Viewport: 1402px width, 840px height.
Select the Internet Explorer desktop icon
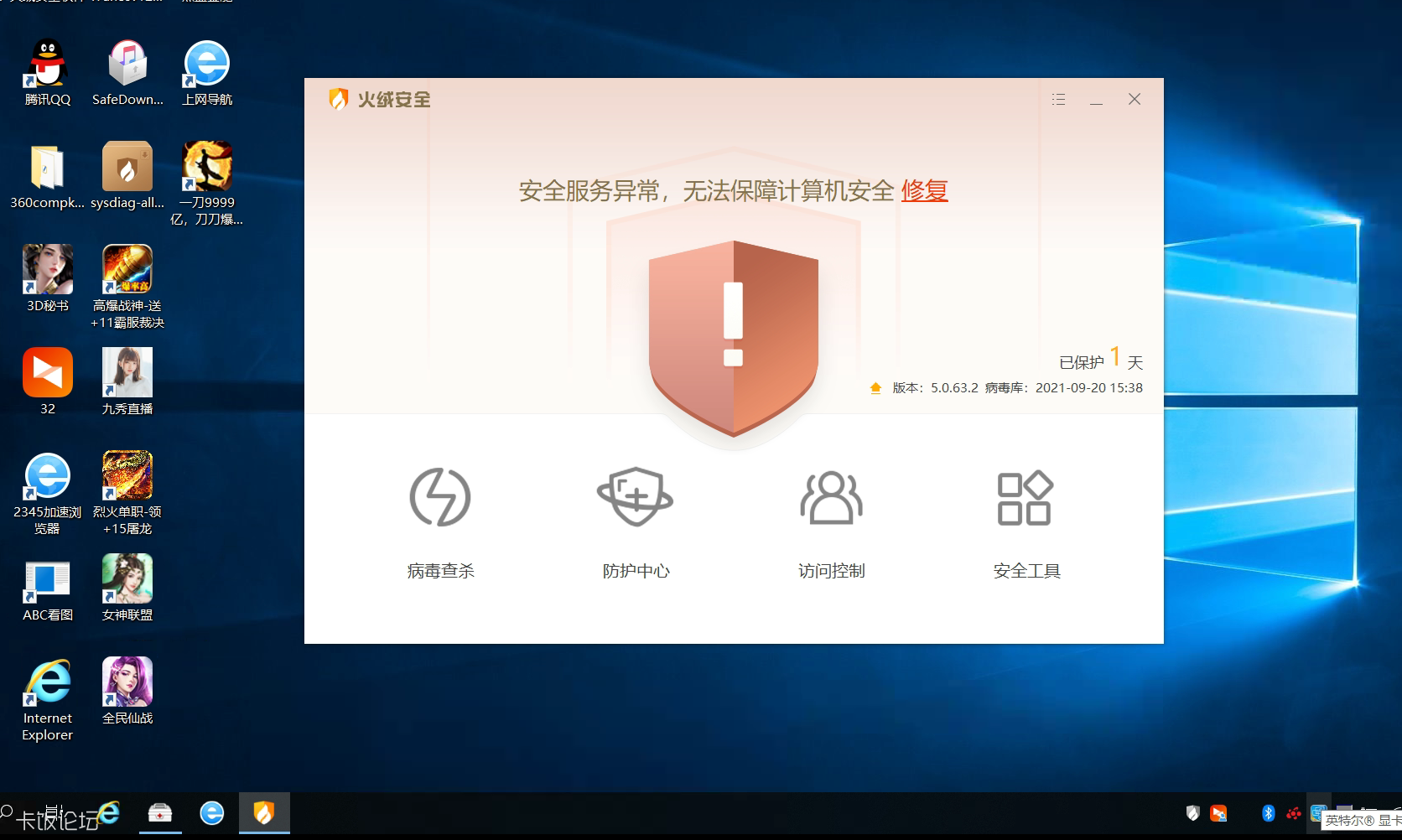(x=48, y=699)
